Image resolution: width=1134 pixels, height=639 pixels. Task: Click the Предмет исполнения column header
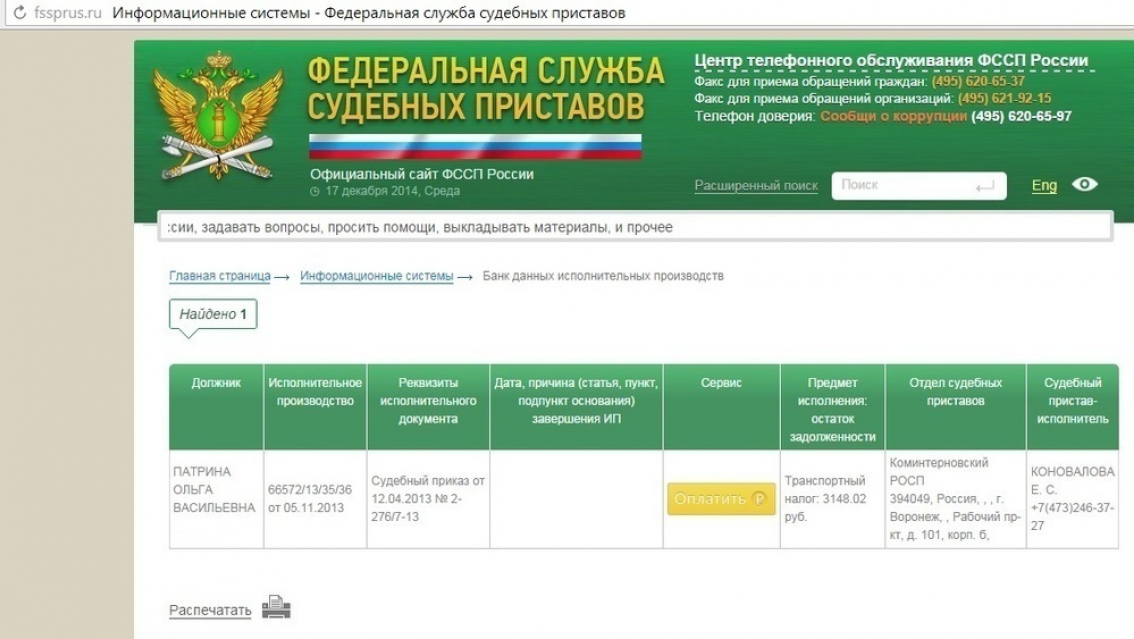point(832,408)
